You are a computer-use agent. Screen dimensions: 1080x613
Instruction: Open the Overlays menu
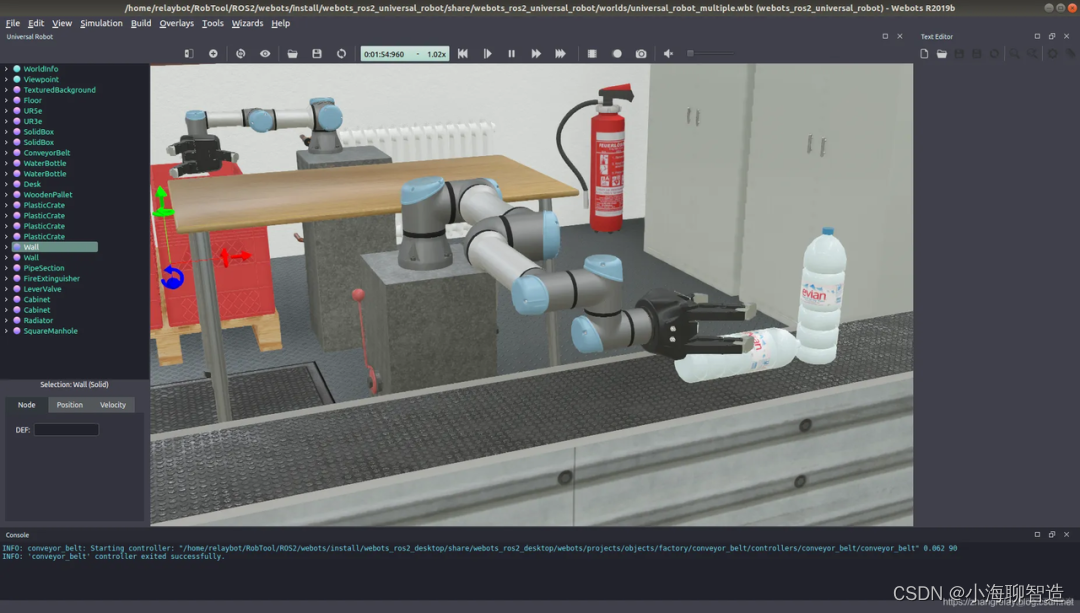tap(176, 23)
